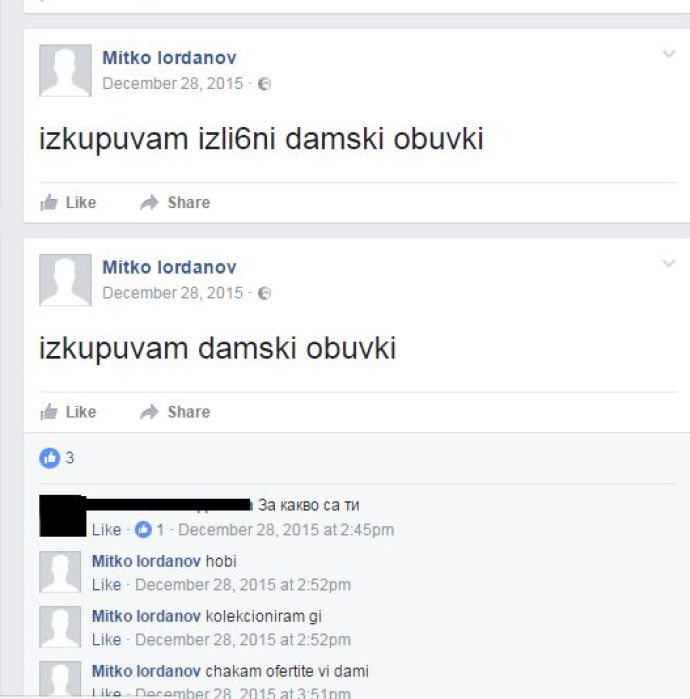690x699 pixels.
Task: Open Mitko Iordanov profile from second post header
Action: (169, 267)
